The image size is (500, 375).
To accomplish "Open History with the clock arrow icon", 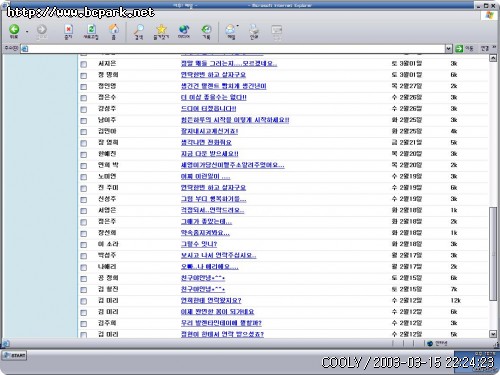I will pos(206,32).
